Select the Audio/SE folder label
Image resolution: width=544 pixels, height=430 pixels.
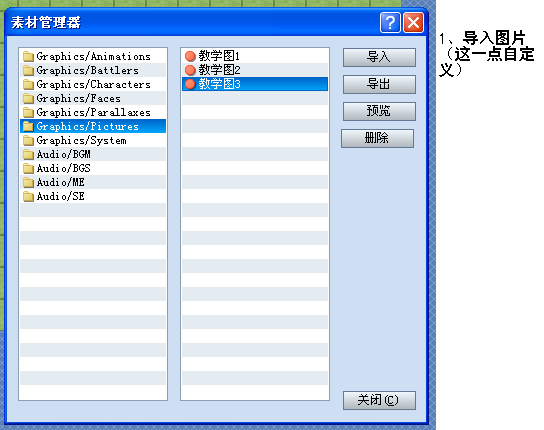click(x=60, y=196)
